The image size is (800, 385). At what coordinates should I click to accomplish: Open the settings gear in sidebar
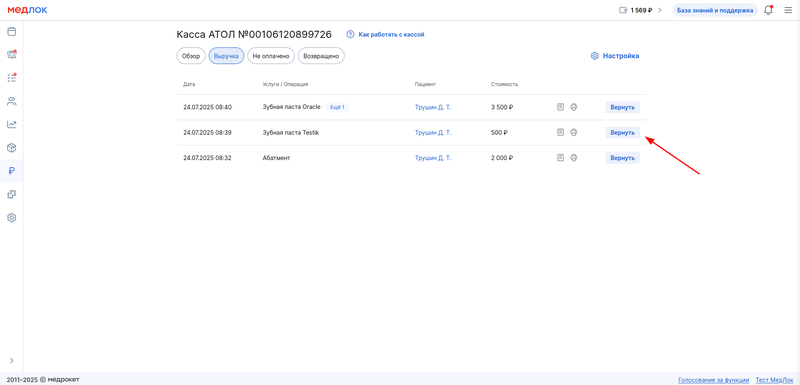(x=11, y=218)
